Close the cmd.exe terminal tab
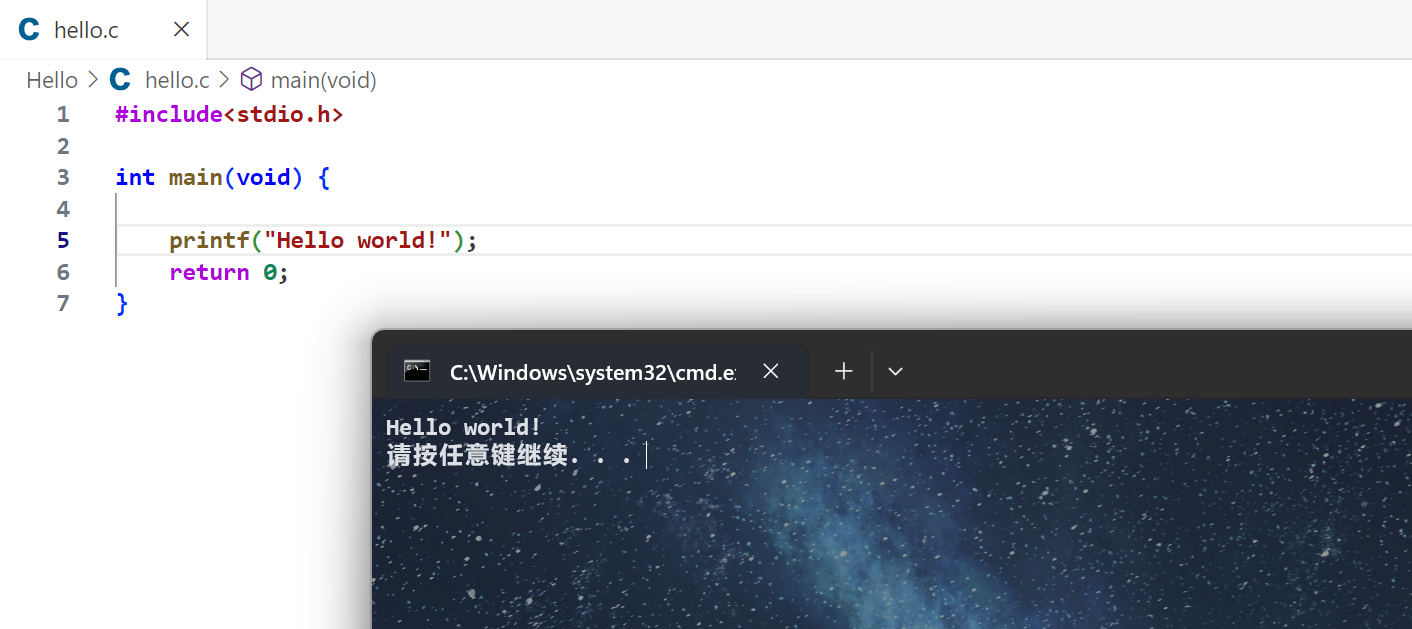The image size is (1412, 629). click(770, 371)
